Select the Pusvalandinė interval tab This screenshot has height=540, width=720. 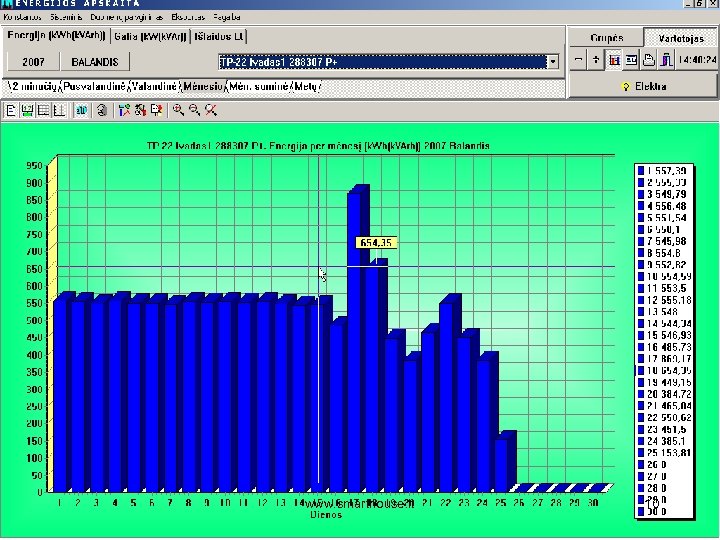click(x=95, y=86)
